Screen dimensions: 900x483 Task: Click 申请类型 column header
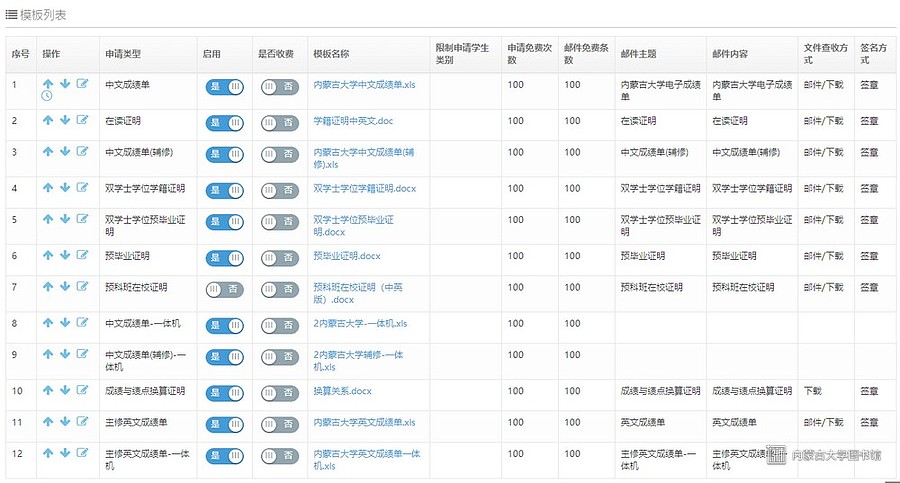click(x=123, y=54)
